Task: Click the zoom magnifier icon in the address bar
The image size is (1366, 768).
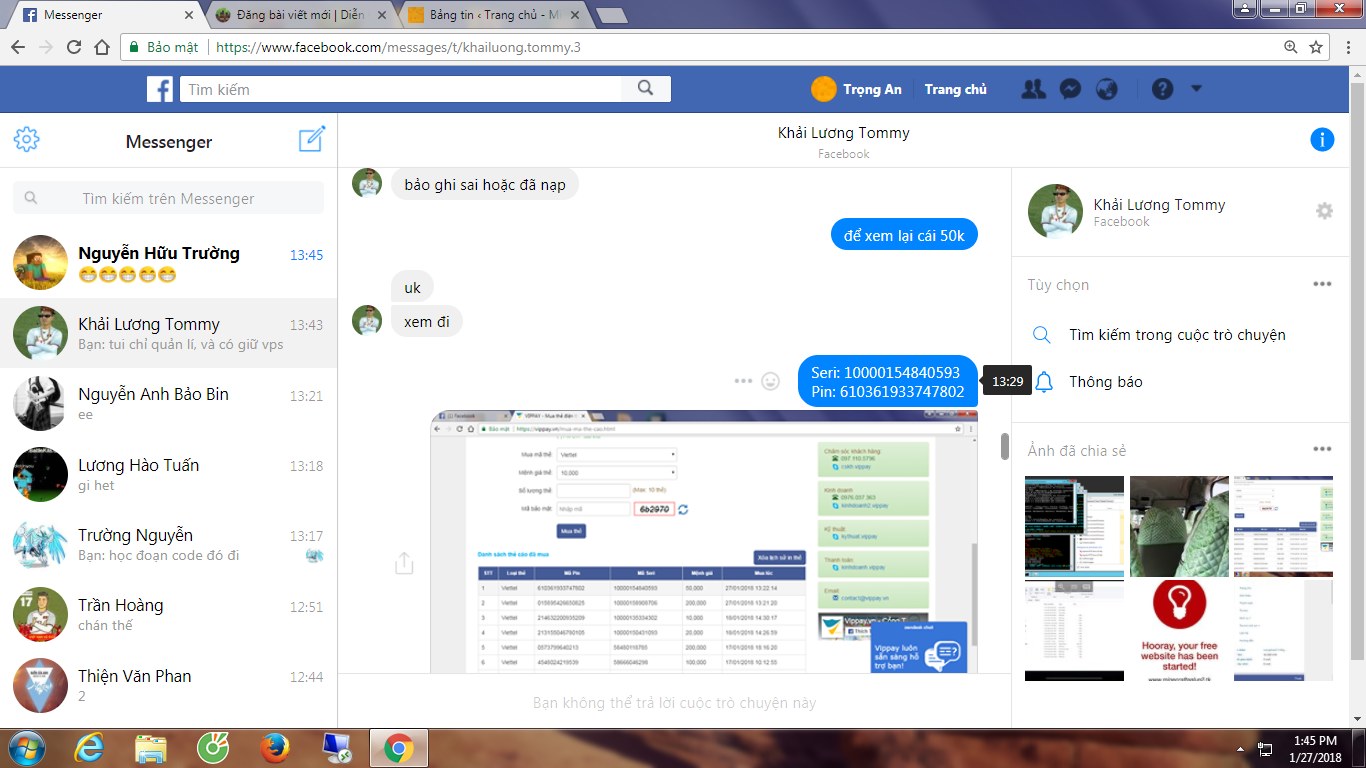Action: (1291, 47)
